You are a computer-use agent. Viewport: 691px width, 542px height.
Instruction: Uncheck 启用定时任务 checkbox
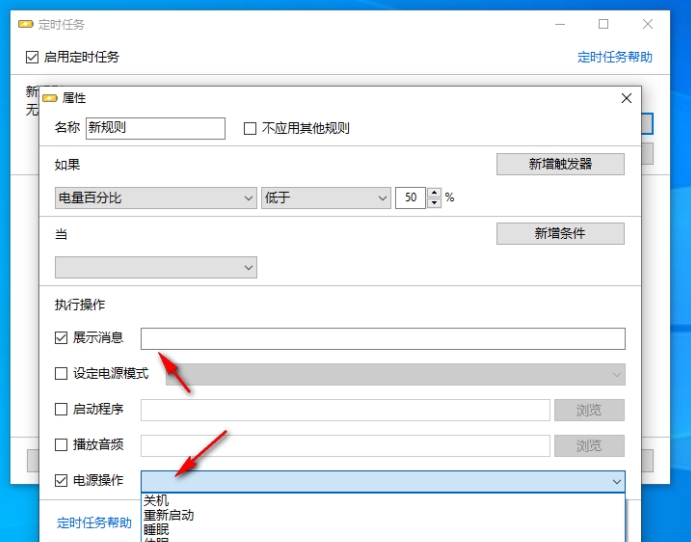[x=32, y=57]
